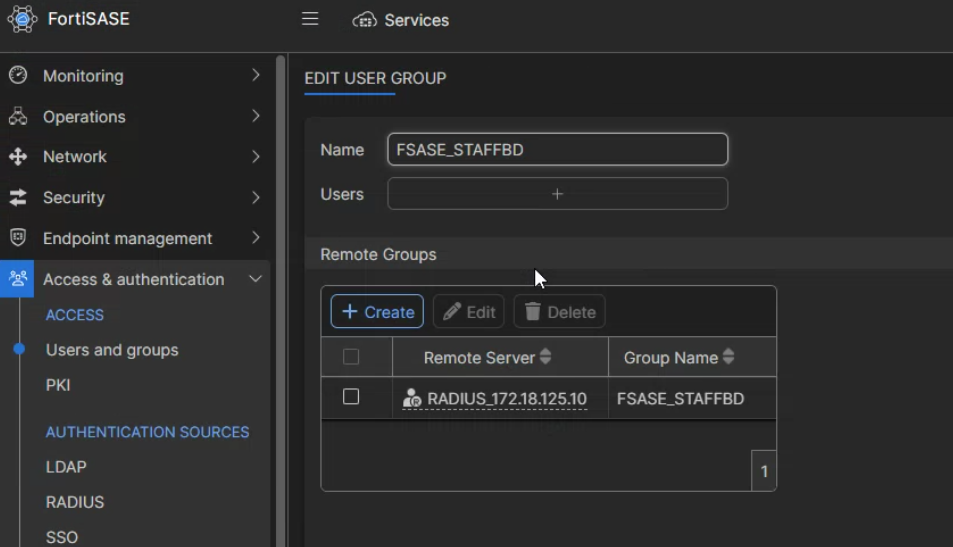The width and height of the screenshot is (953, 547).
Task: Open the RADIUS authentication source
Action: point(75,502)
